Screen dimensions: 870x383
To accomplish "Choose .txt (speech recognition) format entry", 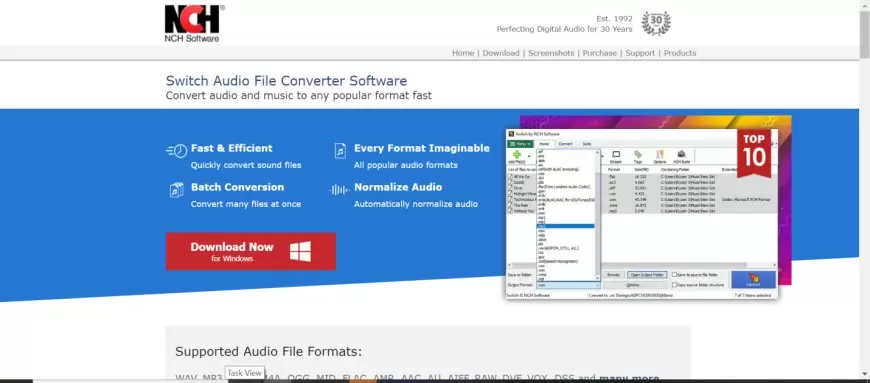I will 558,261.
